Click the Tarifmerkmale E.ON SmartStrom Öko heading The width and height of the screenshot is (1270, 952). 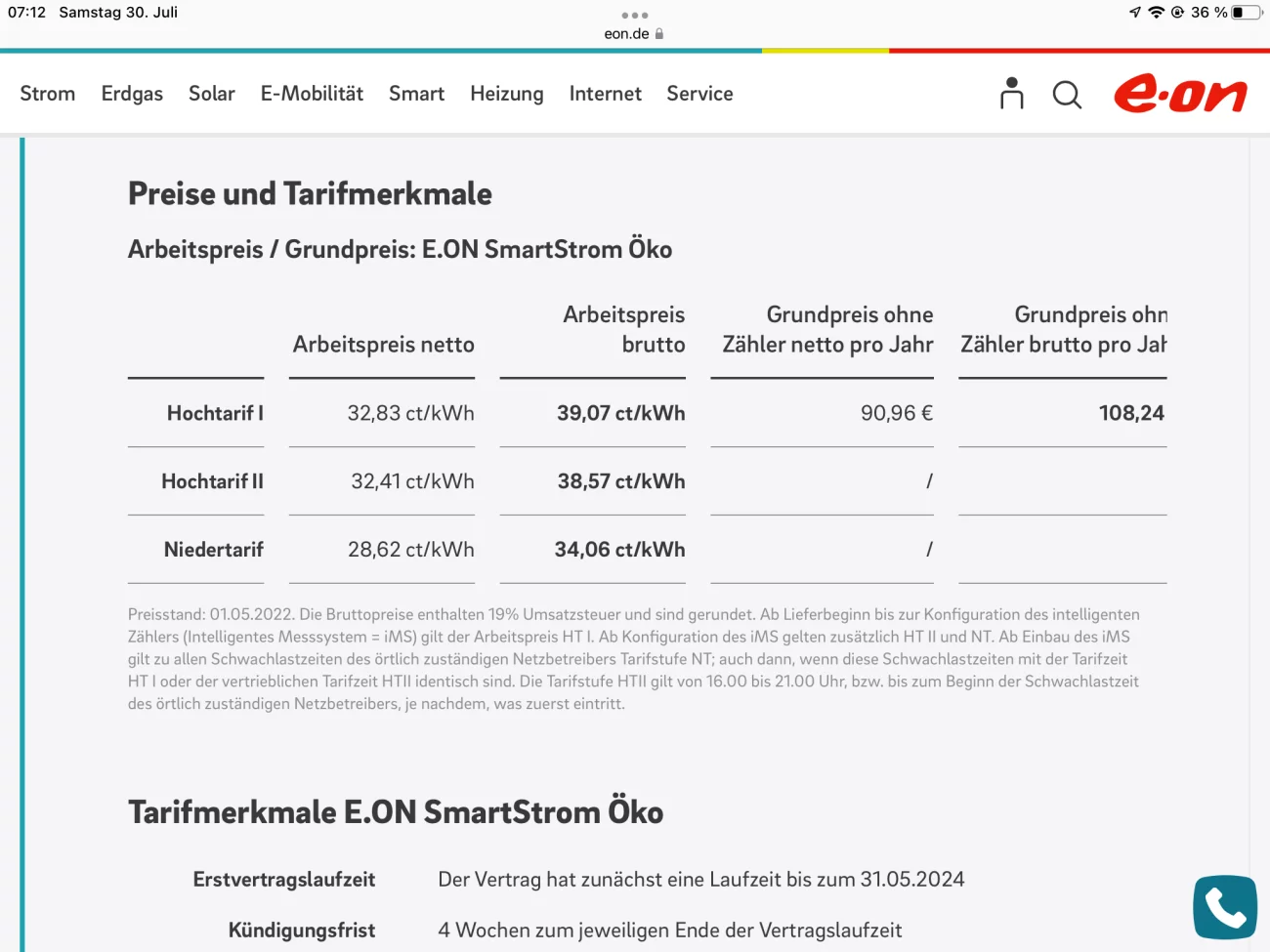(x=396, y=811)
